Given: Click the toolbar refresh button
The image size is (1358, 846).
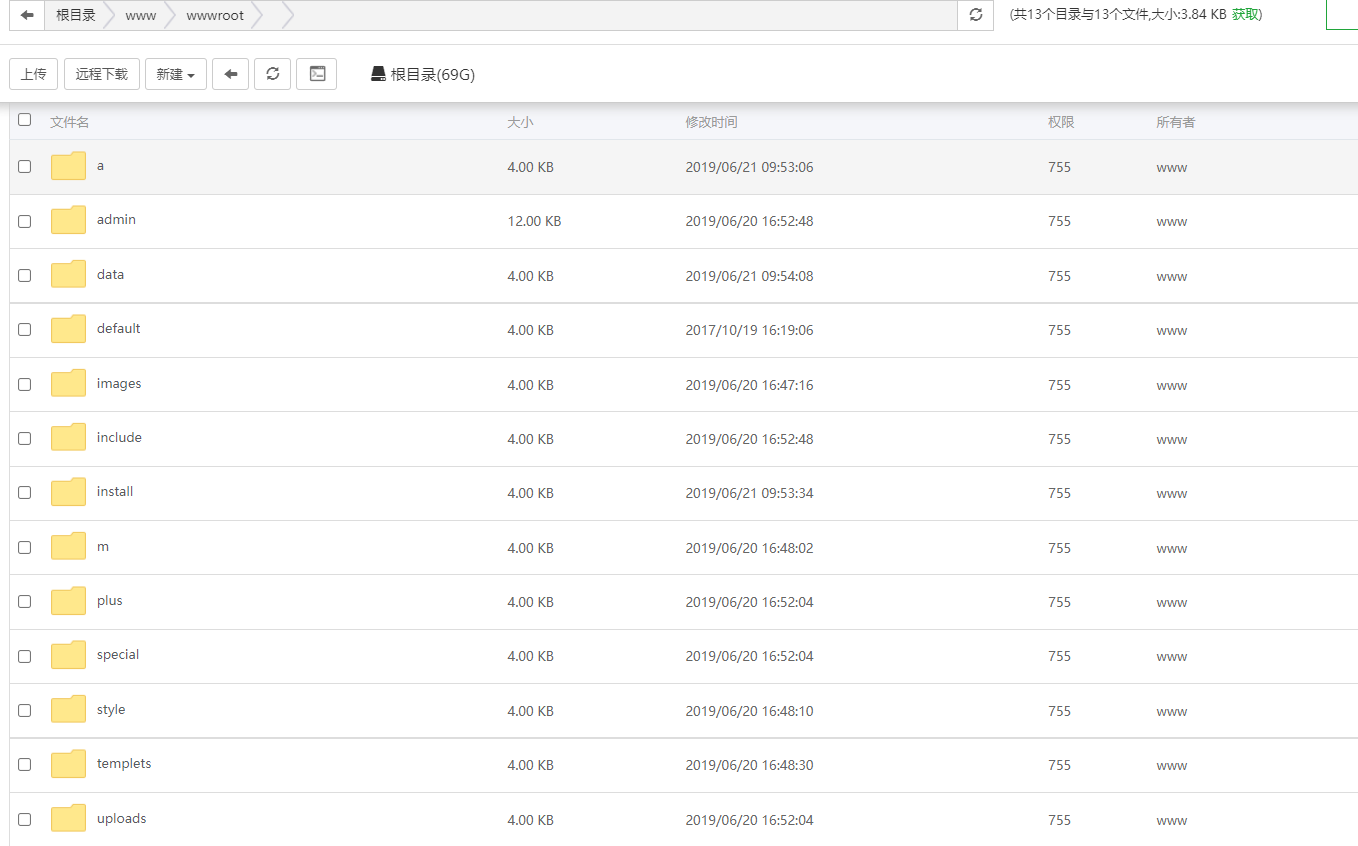Looking at the screenshot, I should [x=272, y=74].
